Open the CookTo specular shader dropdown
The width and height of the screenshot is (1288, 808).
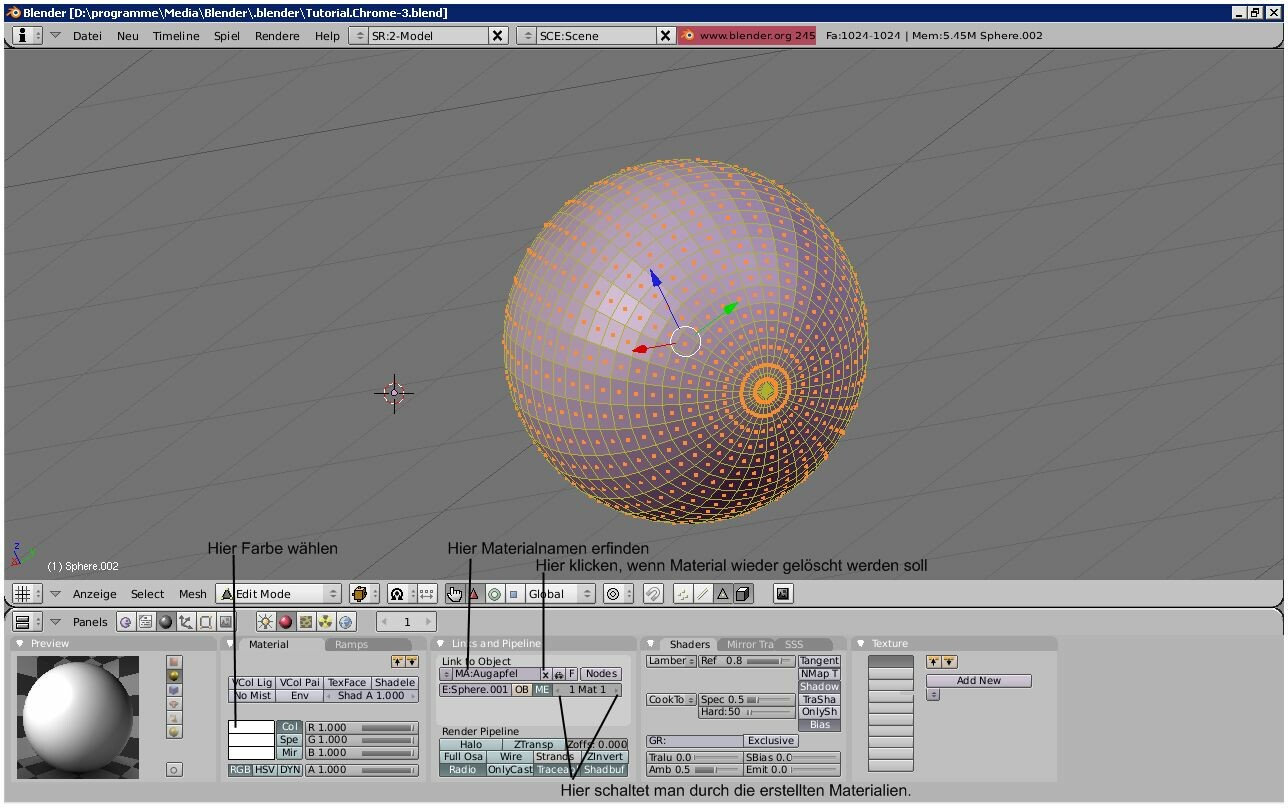(671, 700)
